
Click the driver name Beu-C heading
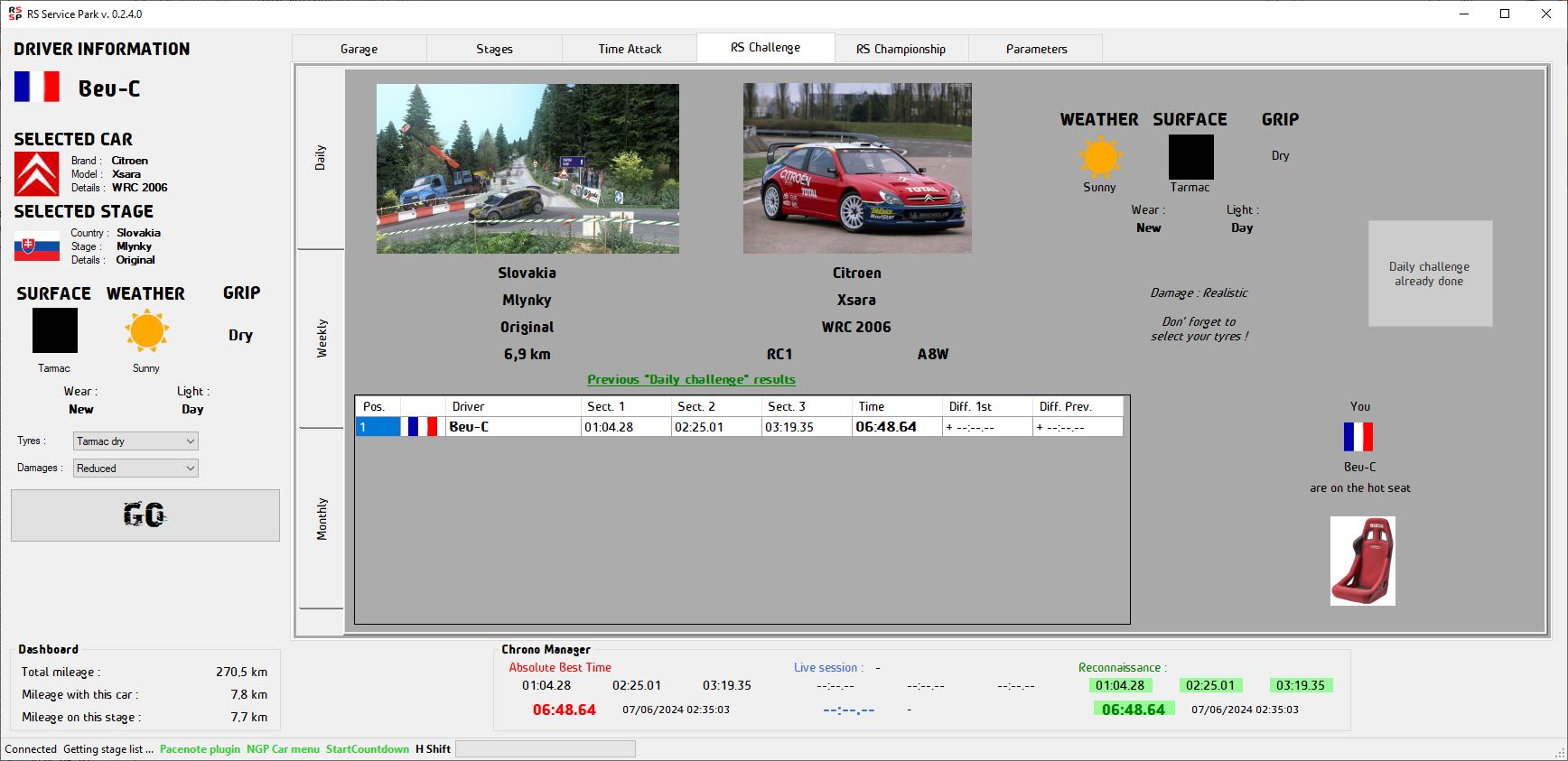(109, 88)
